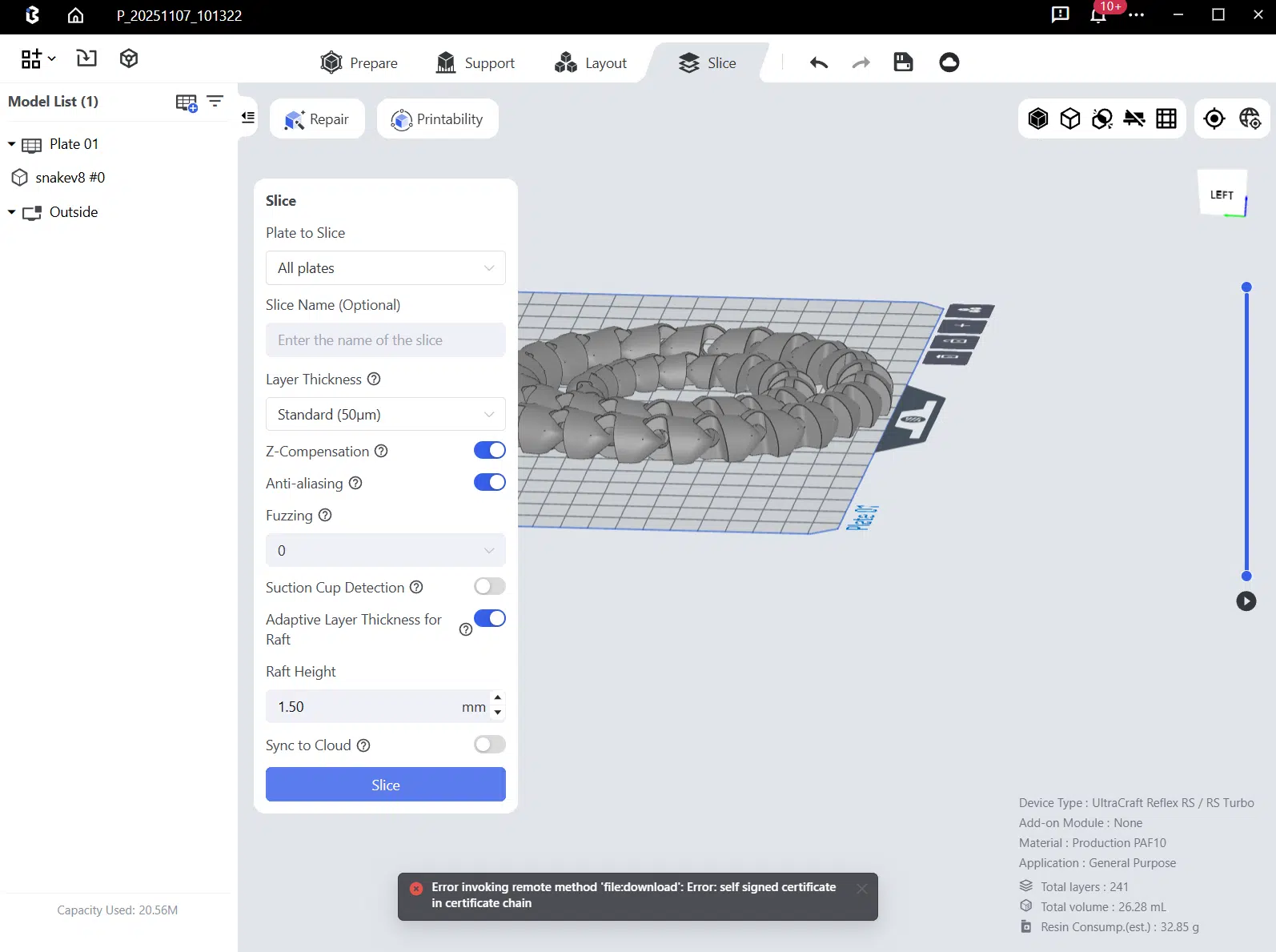Click the Printability button

(x=437, y=119)
